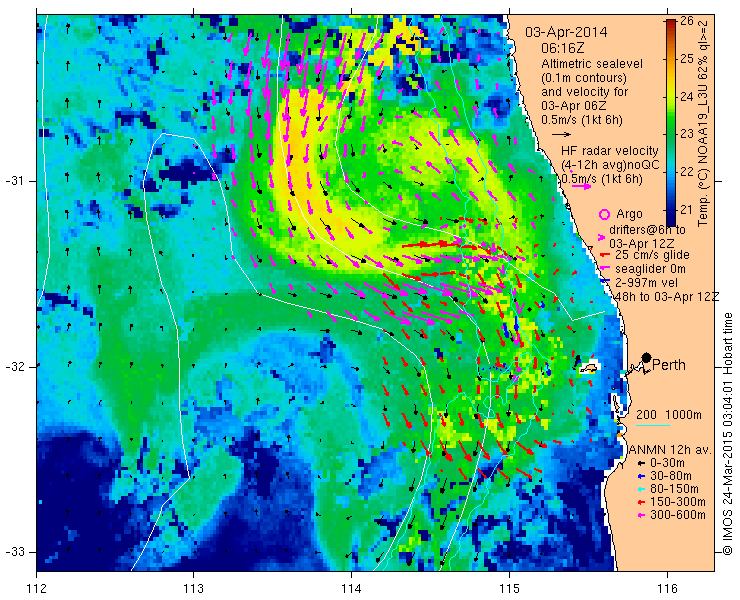
Task: Click the longitude axis label 112
Action: 37,589
